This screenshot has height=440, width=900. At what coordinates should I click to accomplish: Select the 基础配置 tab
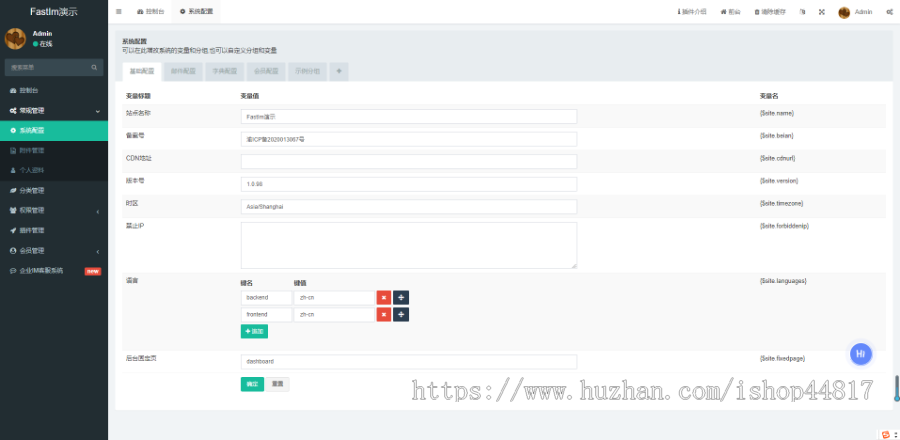click(x=142, y=72)
